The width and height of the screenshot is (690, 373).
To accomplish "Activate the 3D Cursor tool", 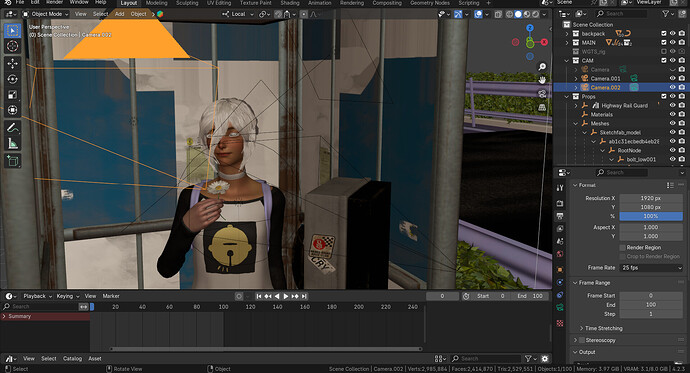I will 12,46.
